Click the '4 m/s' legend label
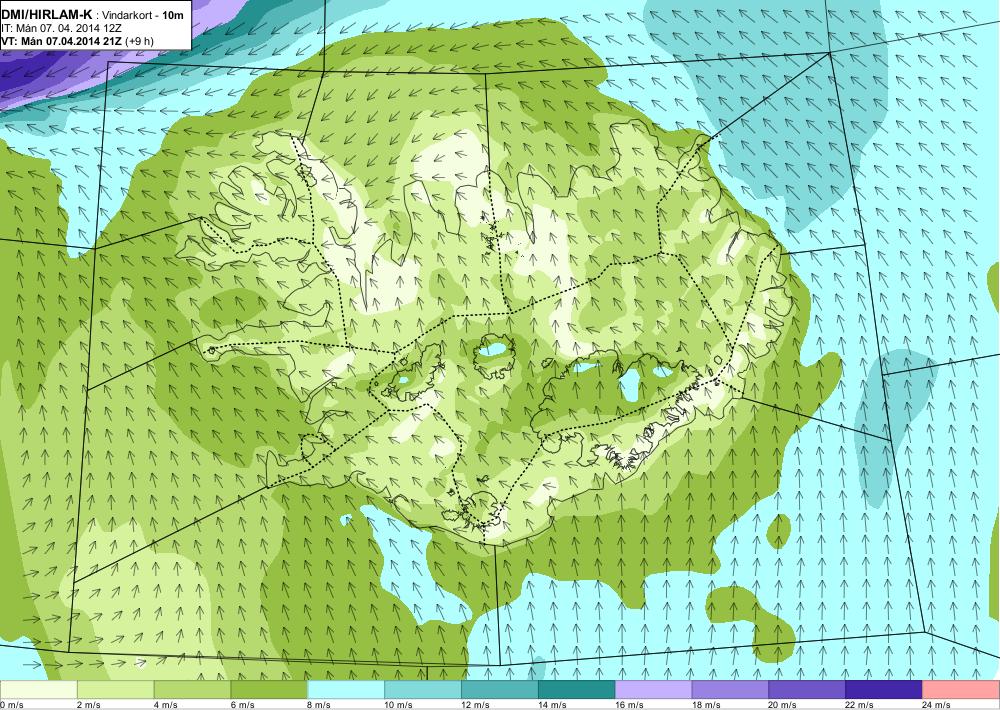The height and width of the screenshot is (710, 1000). pyautogui.click(x=166, y=705)
